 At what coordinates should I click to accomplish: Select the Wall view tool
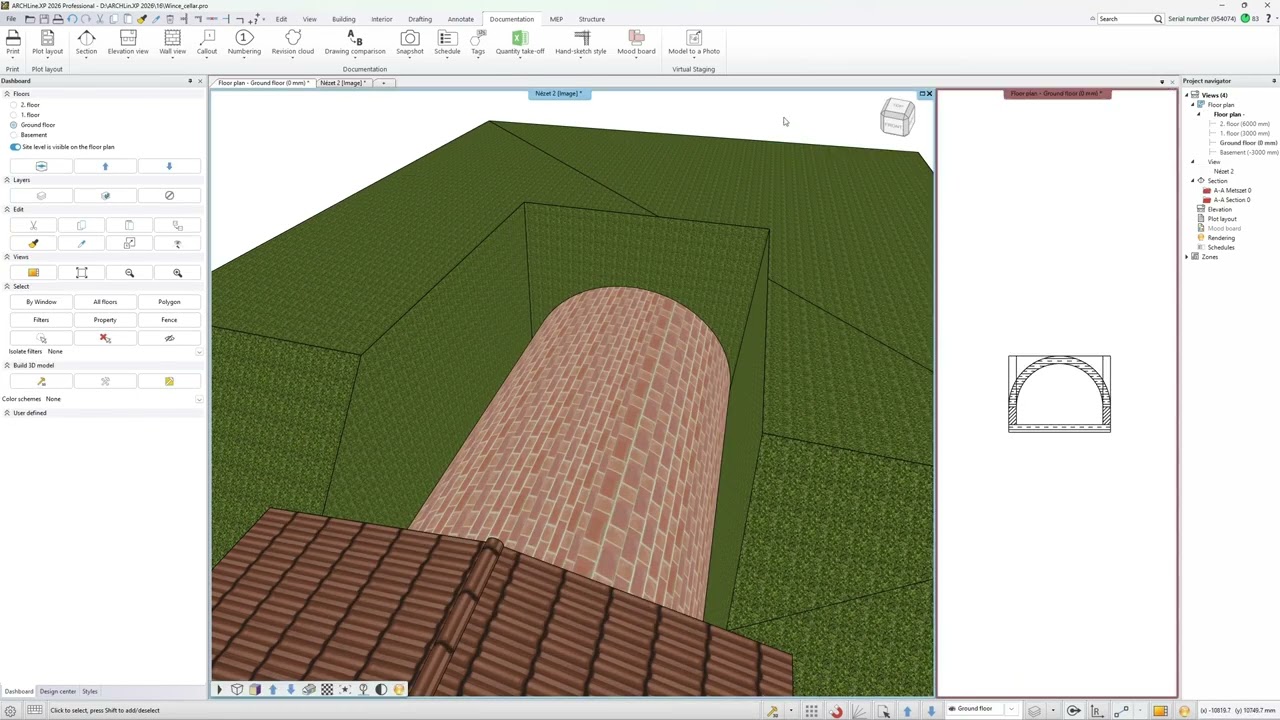tap(172, 42)
